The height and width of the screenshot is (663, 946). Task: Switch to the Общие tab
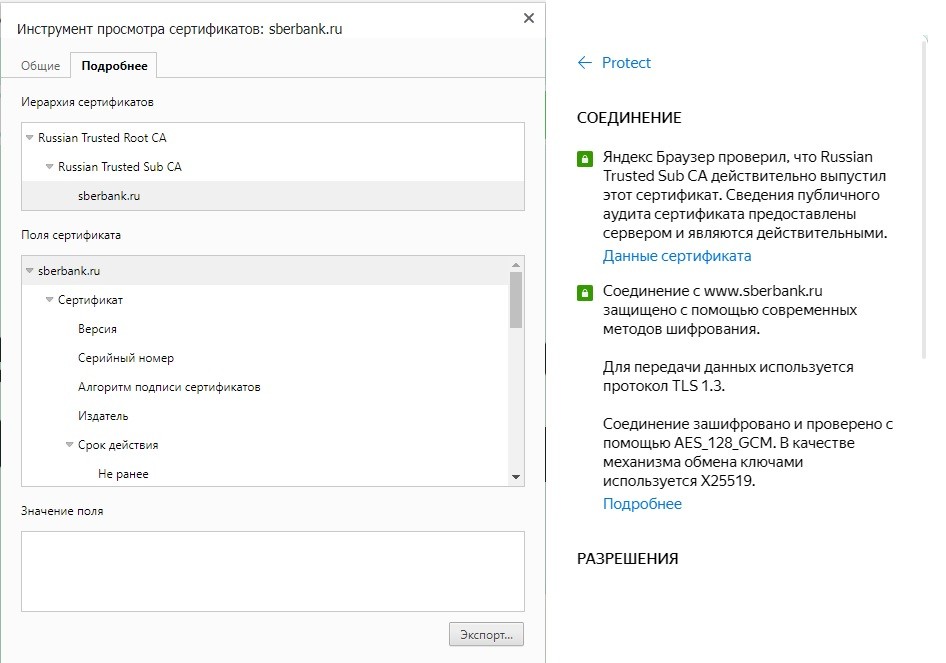(x=40, y=66)
